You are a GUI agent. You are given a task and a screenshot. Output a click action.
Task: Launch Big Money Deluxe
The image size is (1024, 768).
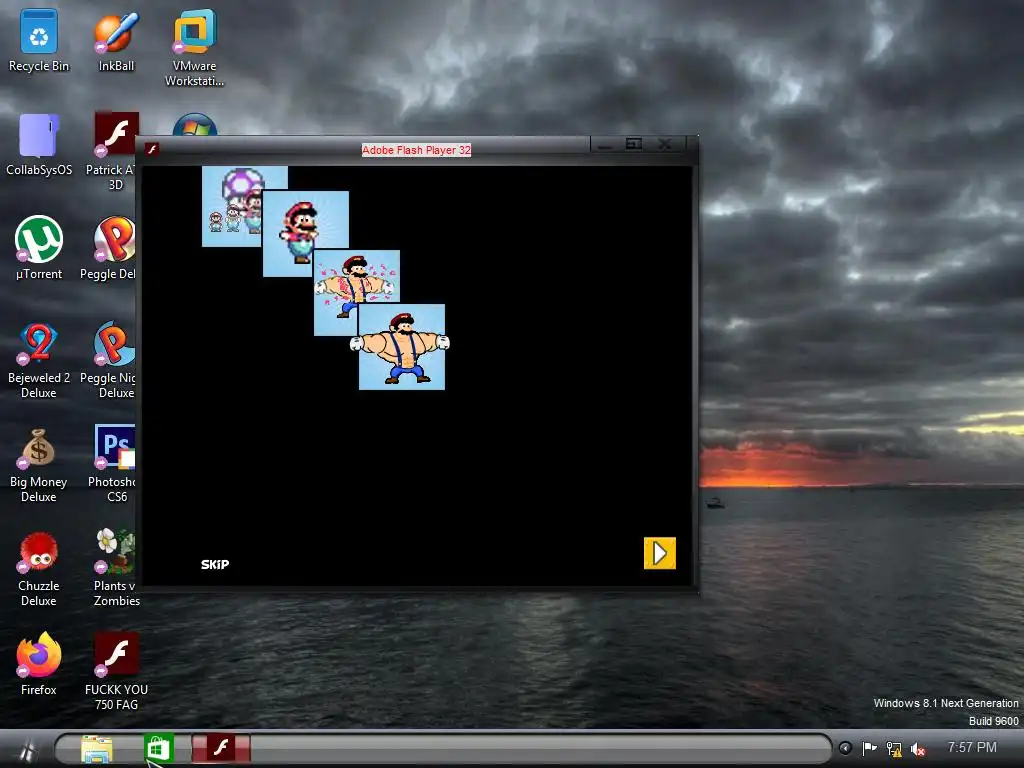[39, 465]
